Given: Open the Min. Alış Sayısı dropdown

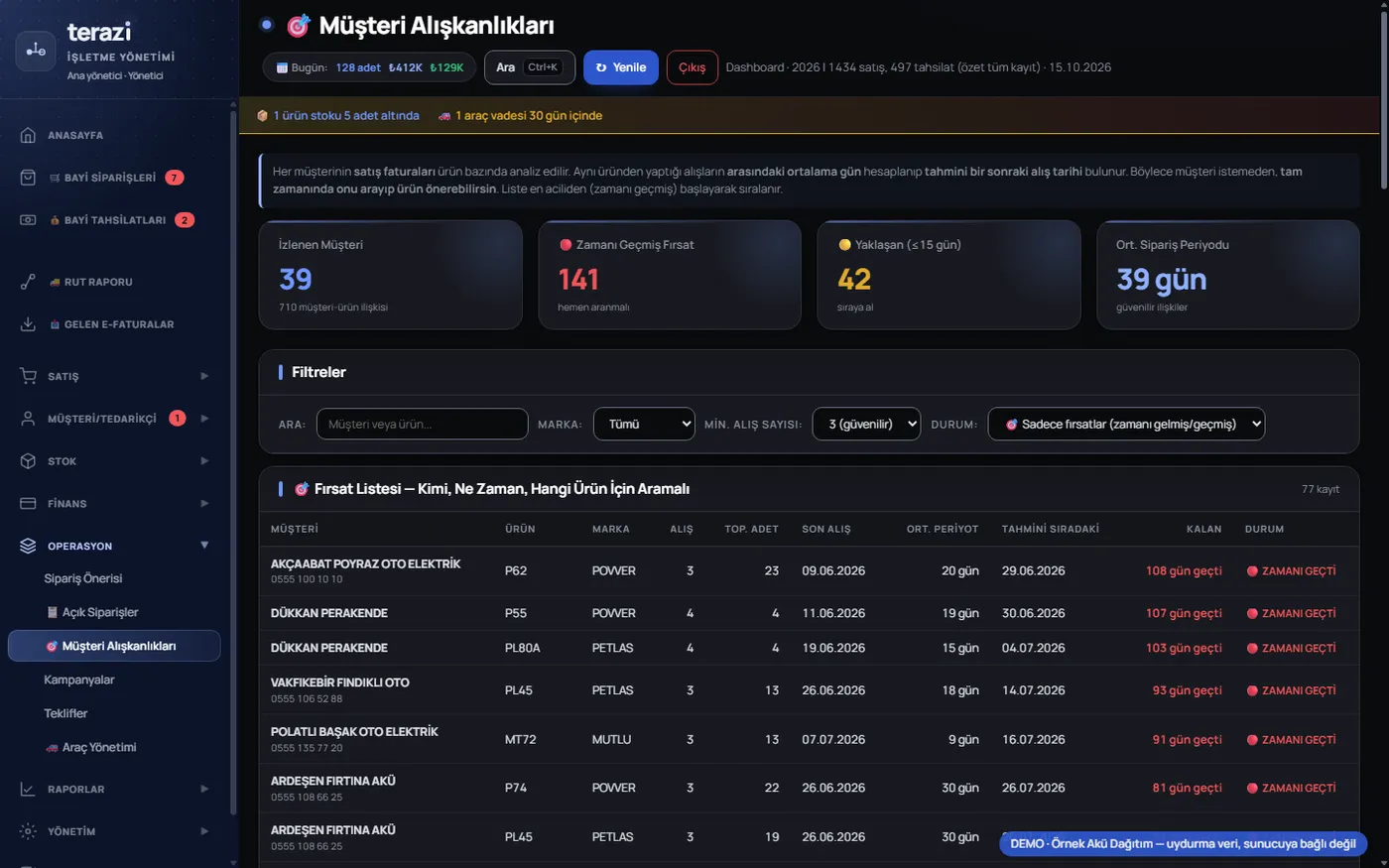Looking at the screenshot, I should (866, 424).
